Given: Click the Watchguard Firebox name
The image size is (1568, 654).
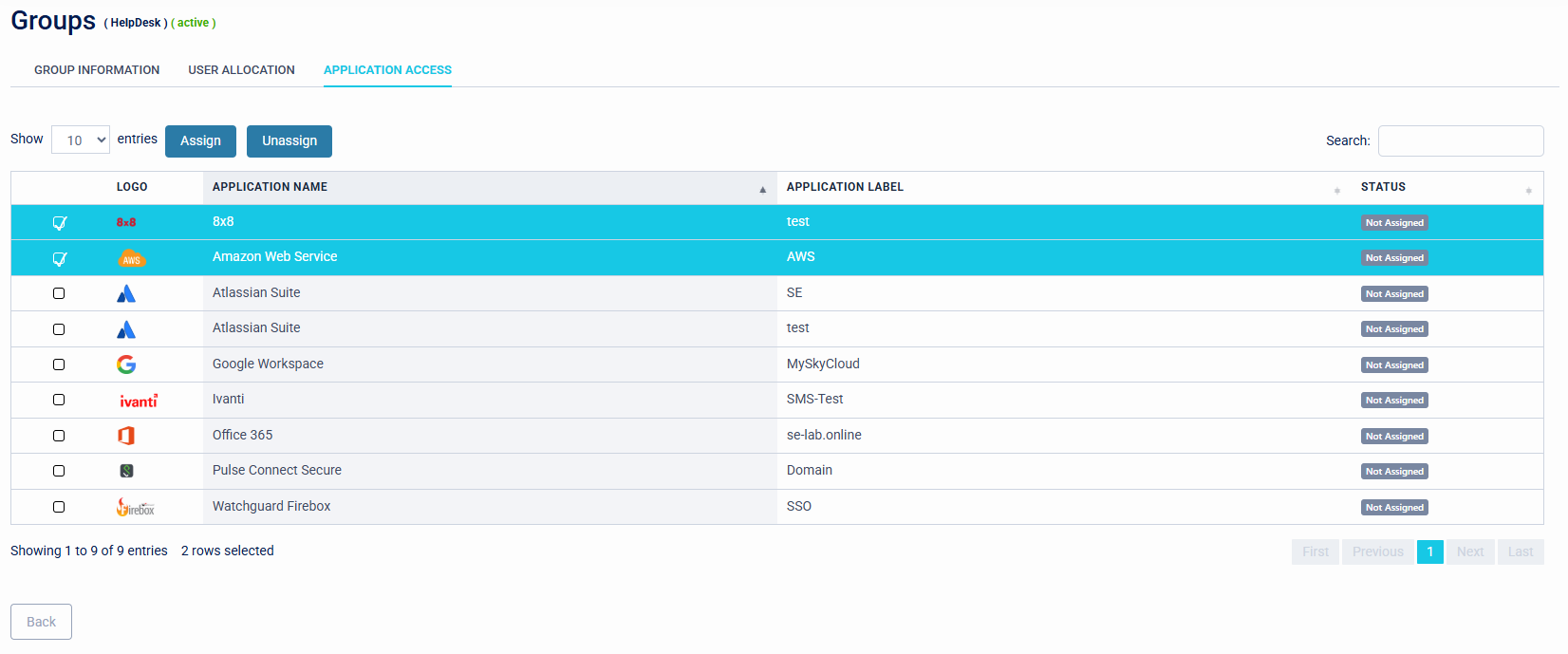Looking at the screenshot, I should tap(271, 506).
